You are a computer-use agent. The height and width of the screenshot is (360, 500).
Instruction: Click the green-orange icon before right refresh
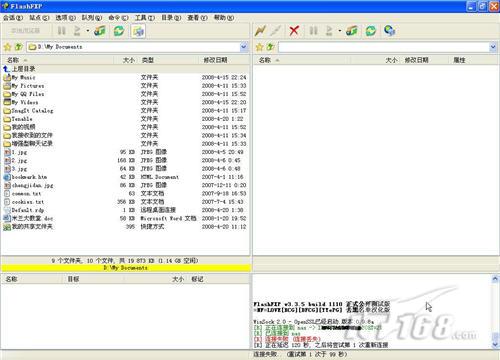[x=352, y=31]
